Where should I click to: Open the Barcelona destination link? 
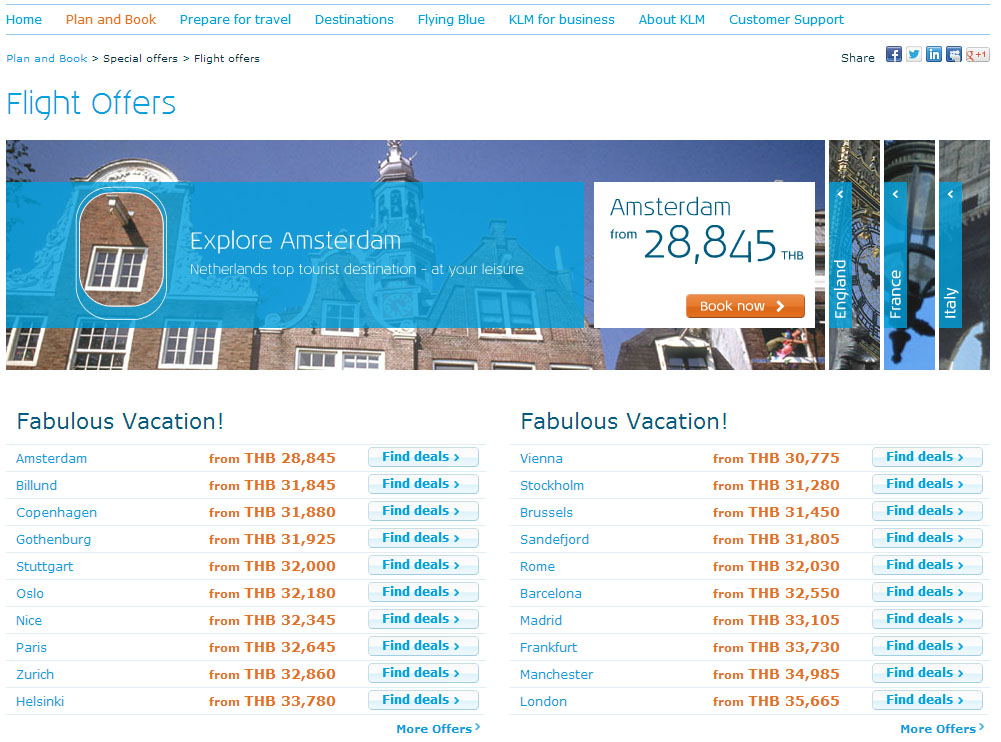550,593
